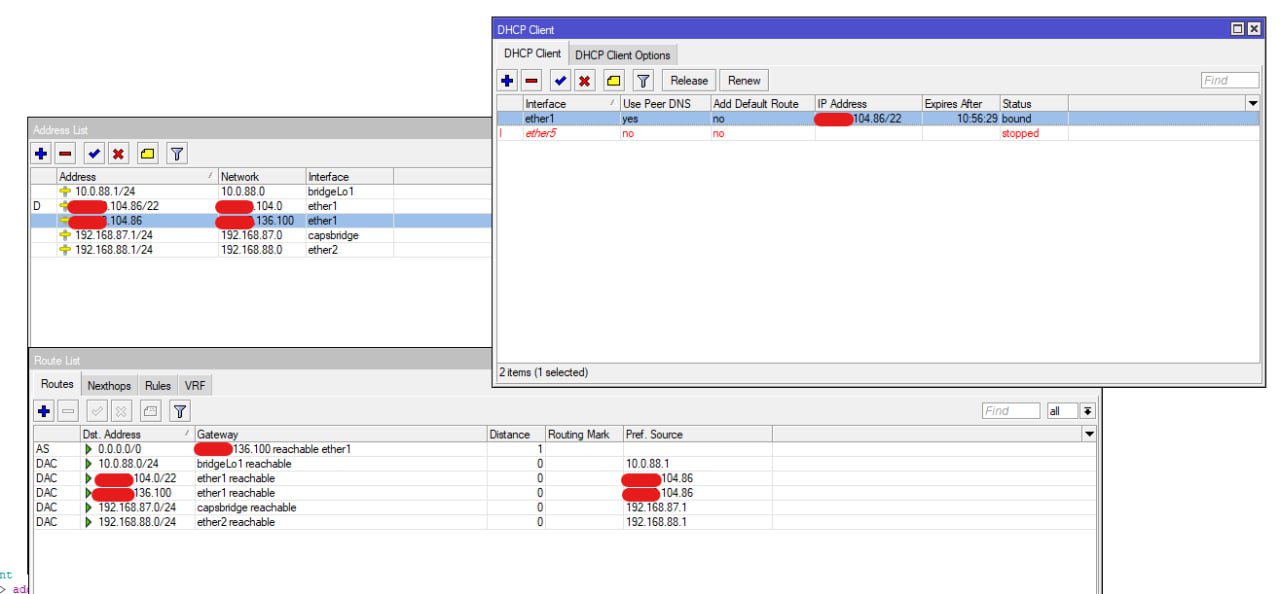The height and width of the screenshot is (594, 1280).
Task: Sort by Add Default Route column
Action: click(x=762, y=104)
